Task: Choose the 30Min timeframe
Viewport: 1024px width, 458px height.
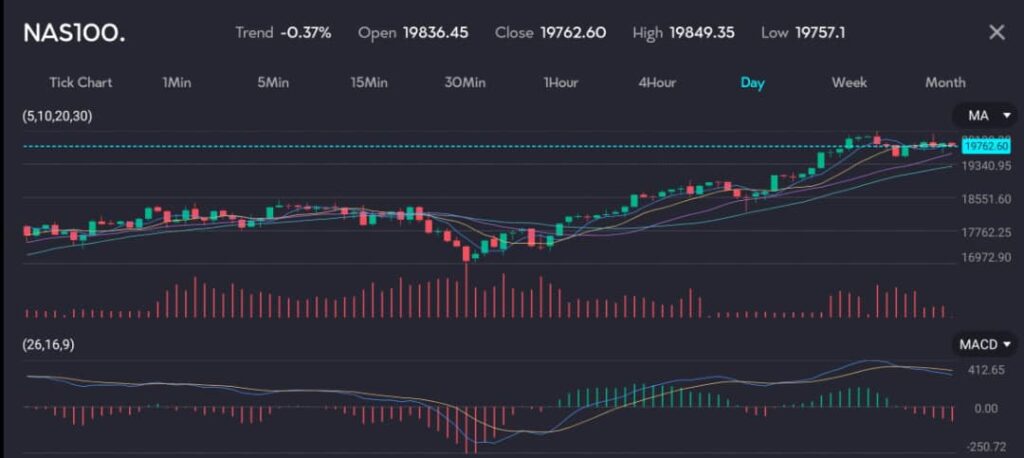Action: point(465,82)
